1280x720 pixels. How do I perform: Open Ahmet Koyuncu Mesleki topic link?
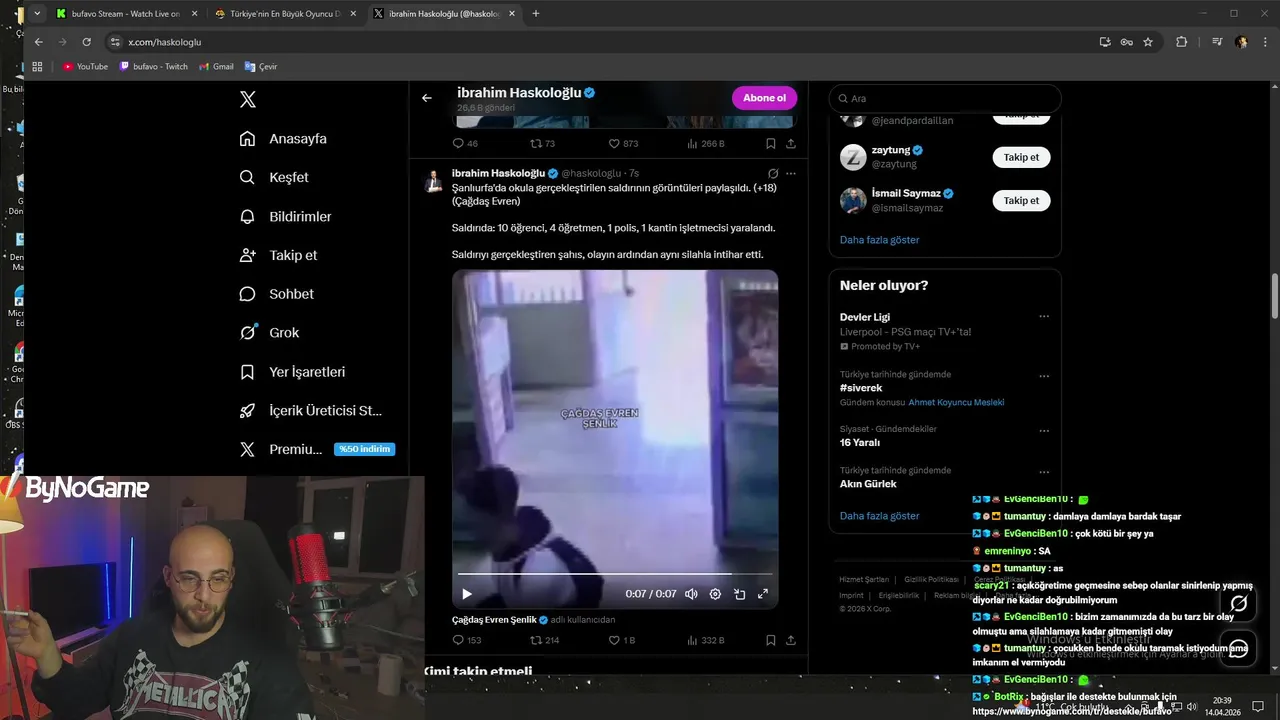tap(956, 402)
